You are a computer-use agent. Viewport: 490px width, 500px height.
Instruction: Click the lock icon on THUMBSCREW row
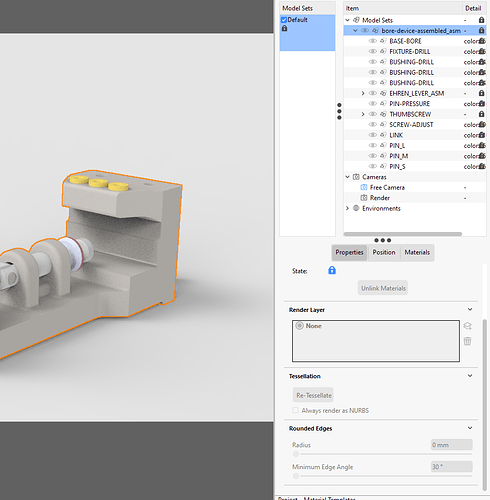(x=481, y=114)
